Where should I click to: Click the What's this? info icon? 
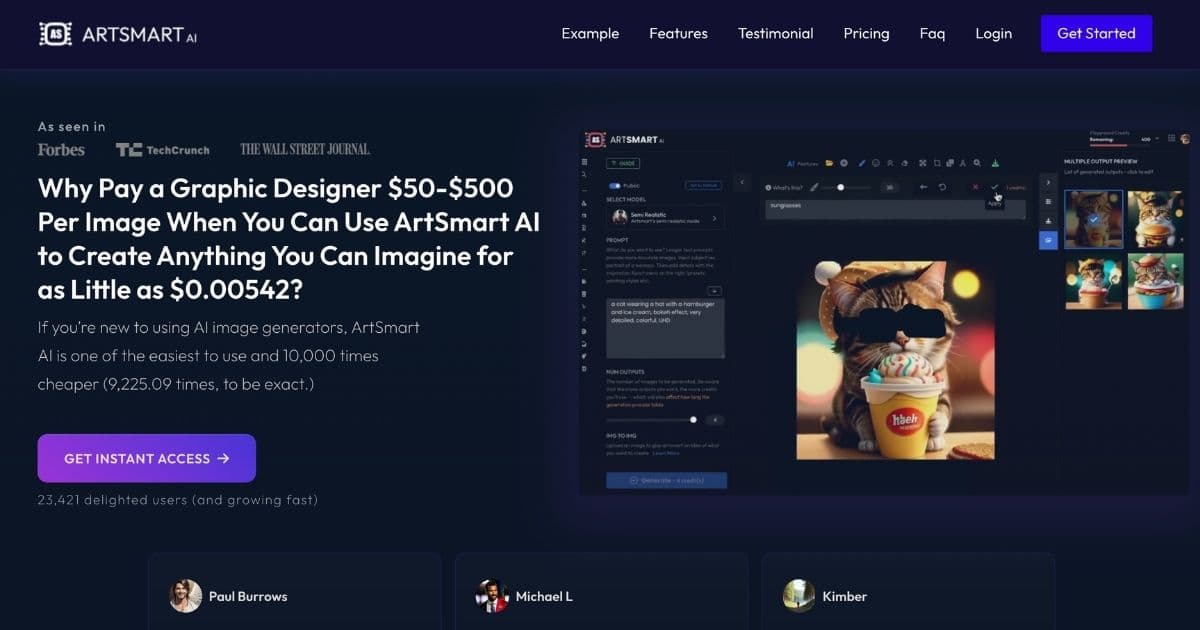[x=768, y=187]
